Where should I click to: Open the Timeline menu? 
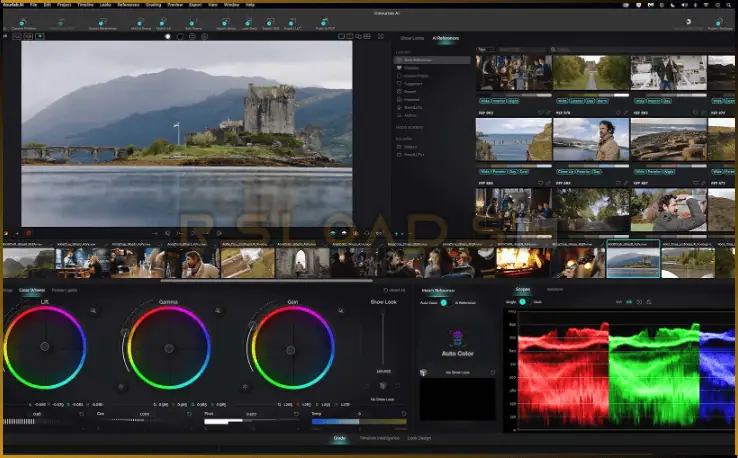pos(85,5)
